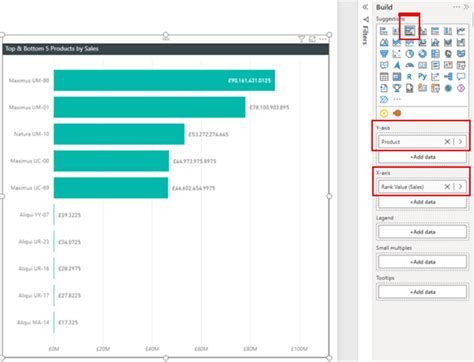Select the goals trophy visual

[x=397, y=88]
